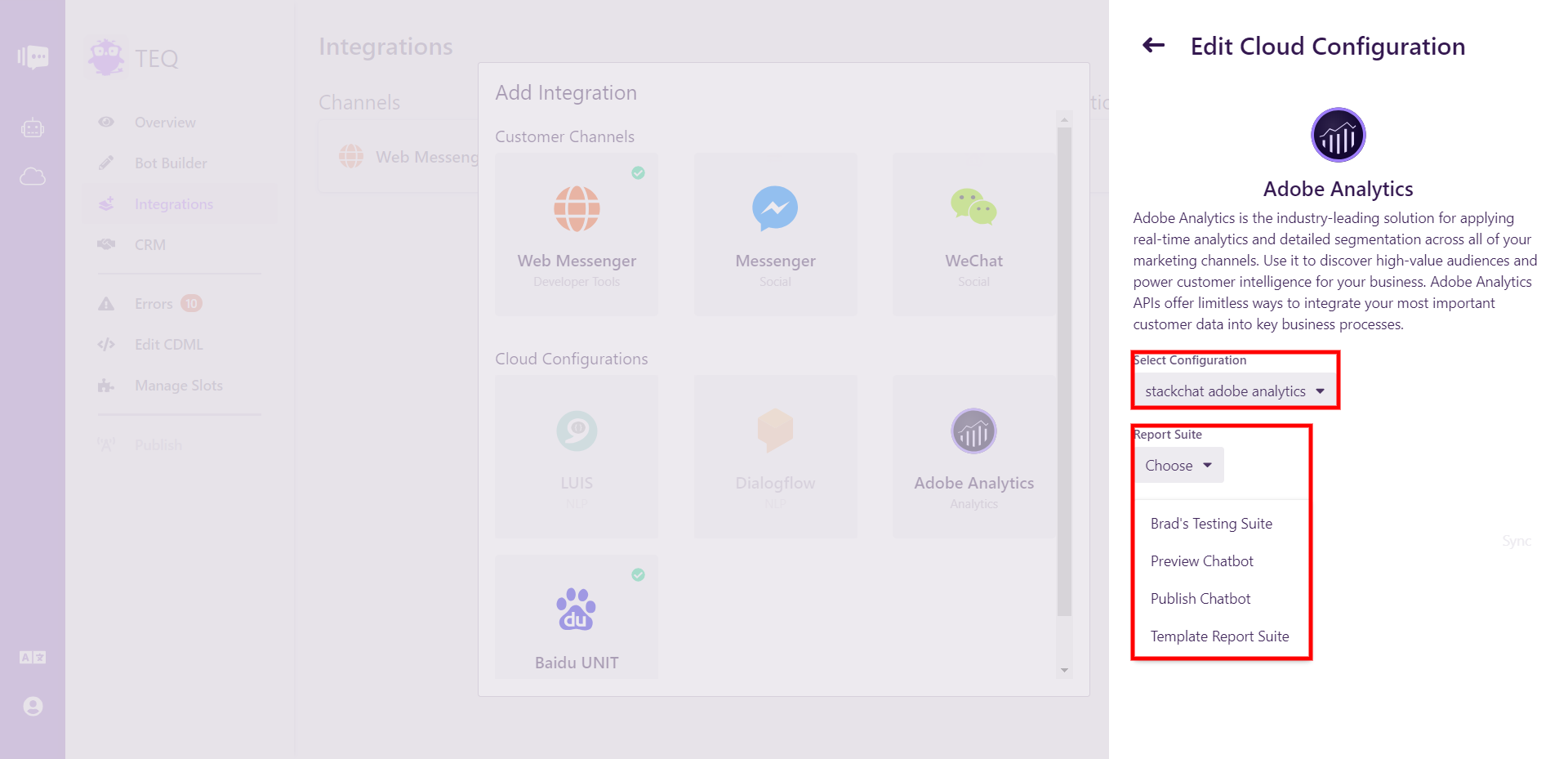Image resolution: width=1568 pixels, height=759 pixels.
Task: Click the language translate icon in left rail
Action: [x=33, y=658]
